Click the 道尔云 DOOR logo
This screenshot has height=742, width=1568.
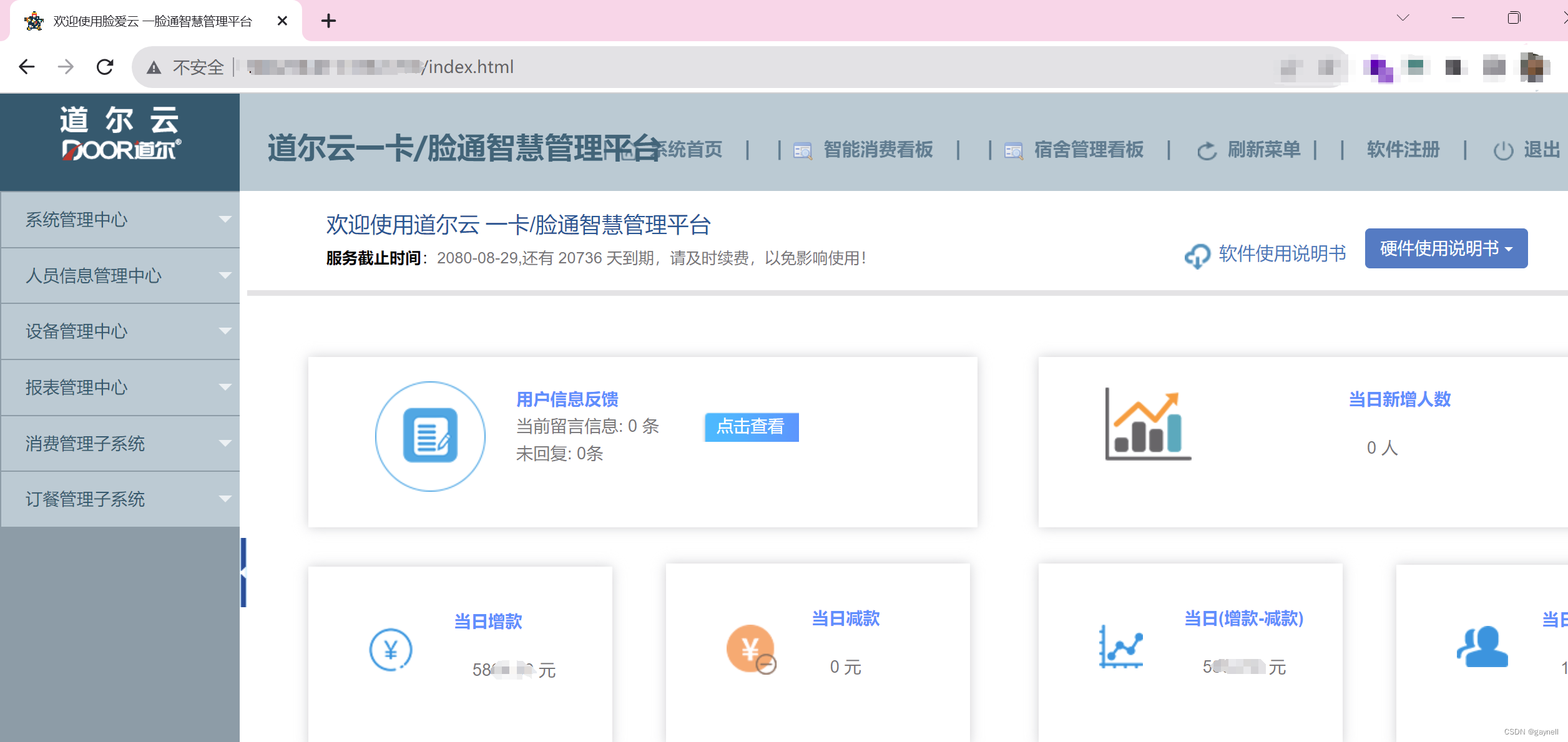(x=120, y=134)
